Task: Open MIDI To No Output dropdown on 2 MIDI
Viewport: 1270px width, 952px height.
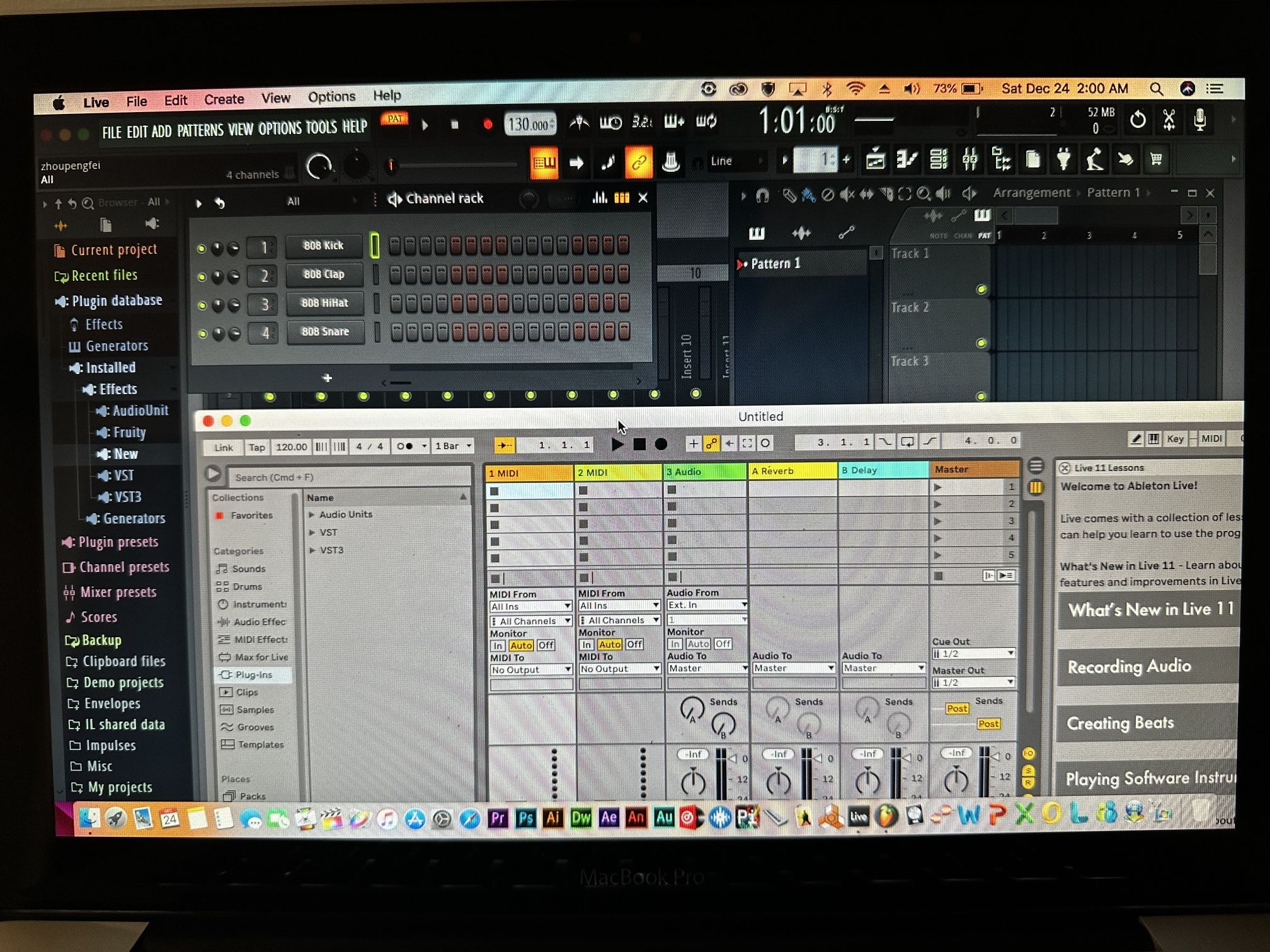Action: tap(619, 669)
